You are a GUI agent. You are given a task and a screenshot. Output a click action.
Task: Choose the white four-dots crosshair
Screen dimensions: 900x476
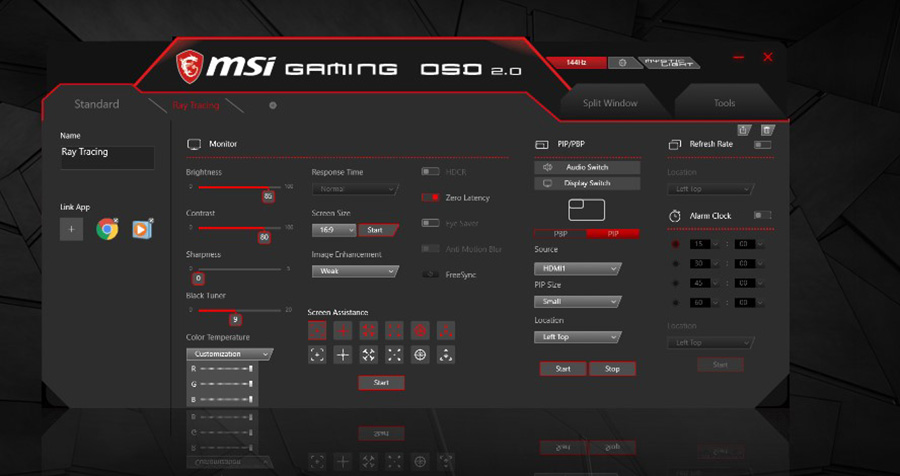click(394, 355)
